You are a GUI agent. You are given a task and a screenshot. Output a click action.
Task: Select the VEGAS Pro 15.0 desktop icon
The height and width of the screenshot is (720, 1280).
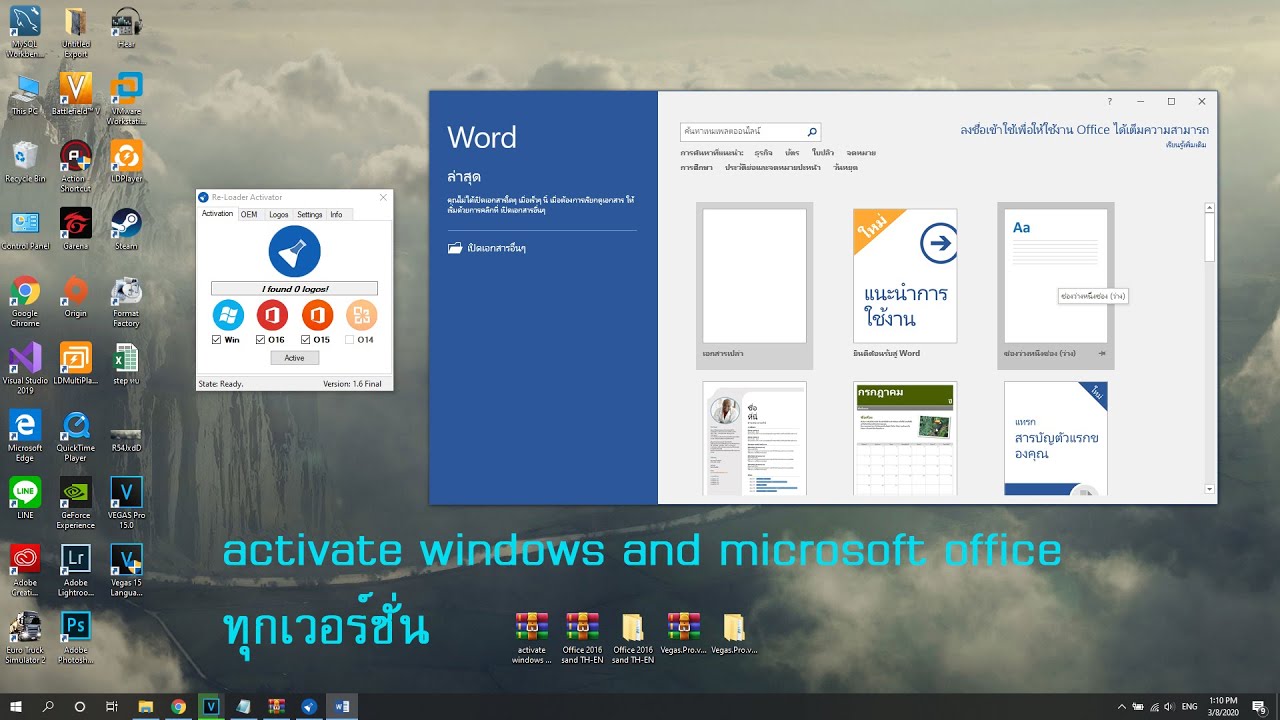[126, 503]
